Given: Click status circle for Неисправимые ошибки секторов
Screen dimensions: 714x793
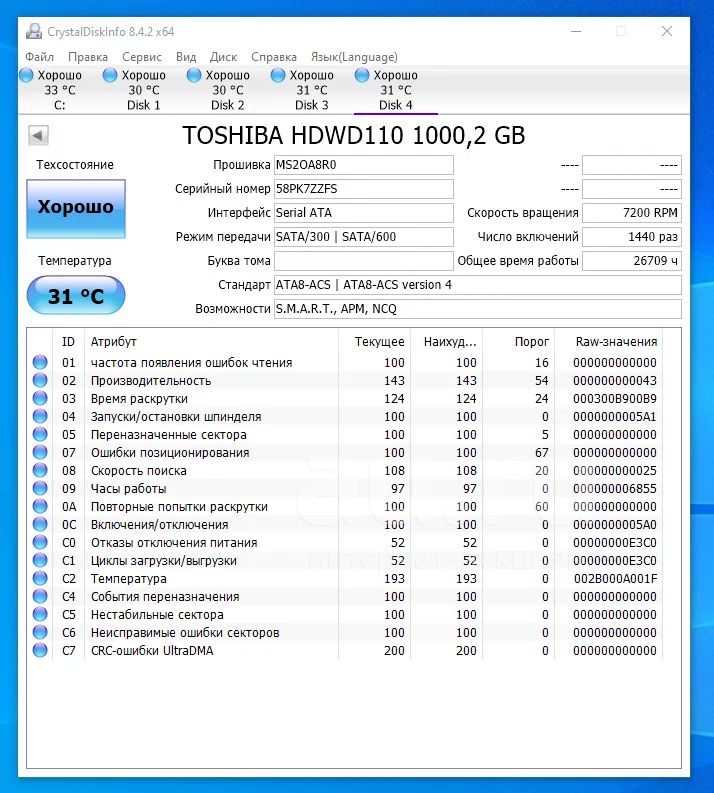Looking at the screenshot, I should coord(40,632).
